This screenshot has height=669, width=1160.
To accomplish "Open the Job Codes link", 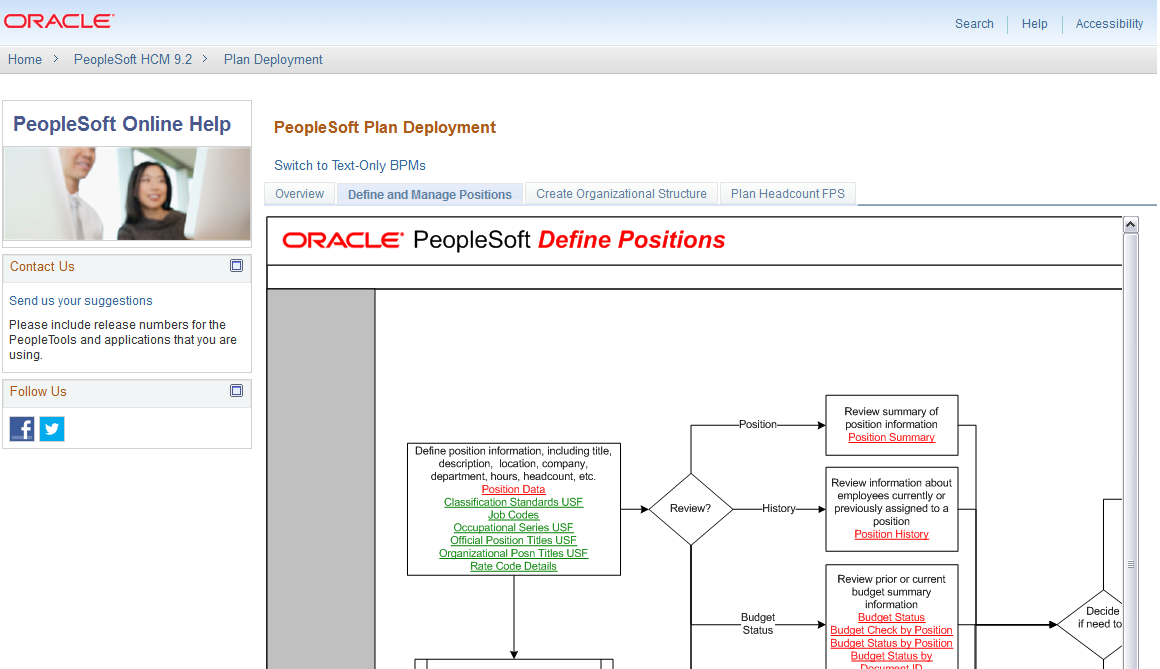I will pyautogui.click(x=513, y=515).
